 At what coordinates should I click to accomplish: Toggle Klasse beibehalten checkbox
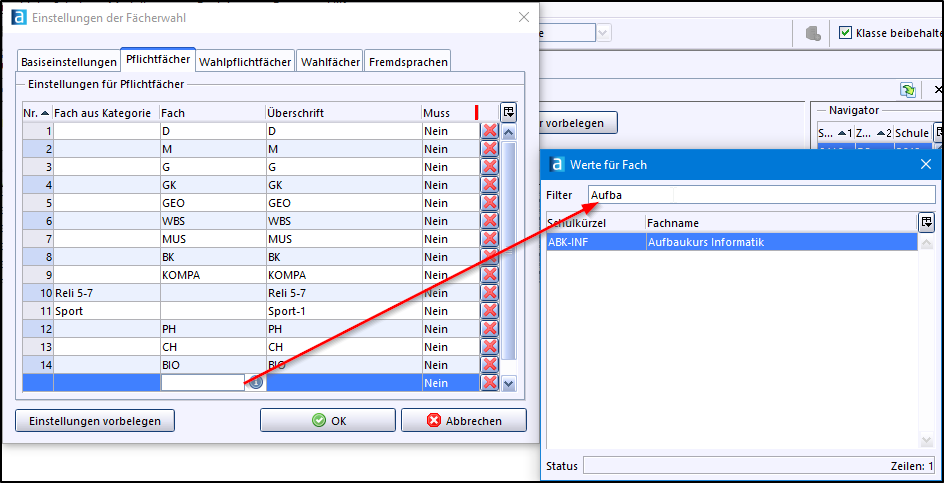click(846, 33)
